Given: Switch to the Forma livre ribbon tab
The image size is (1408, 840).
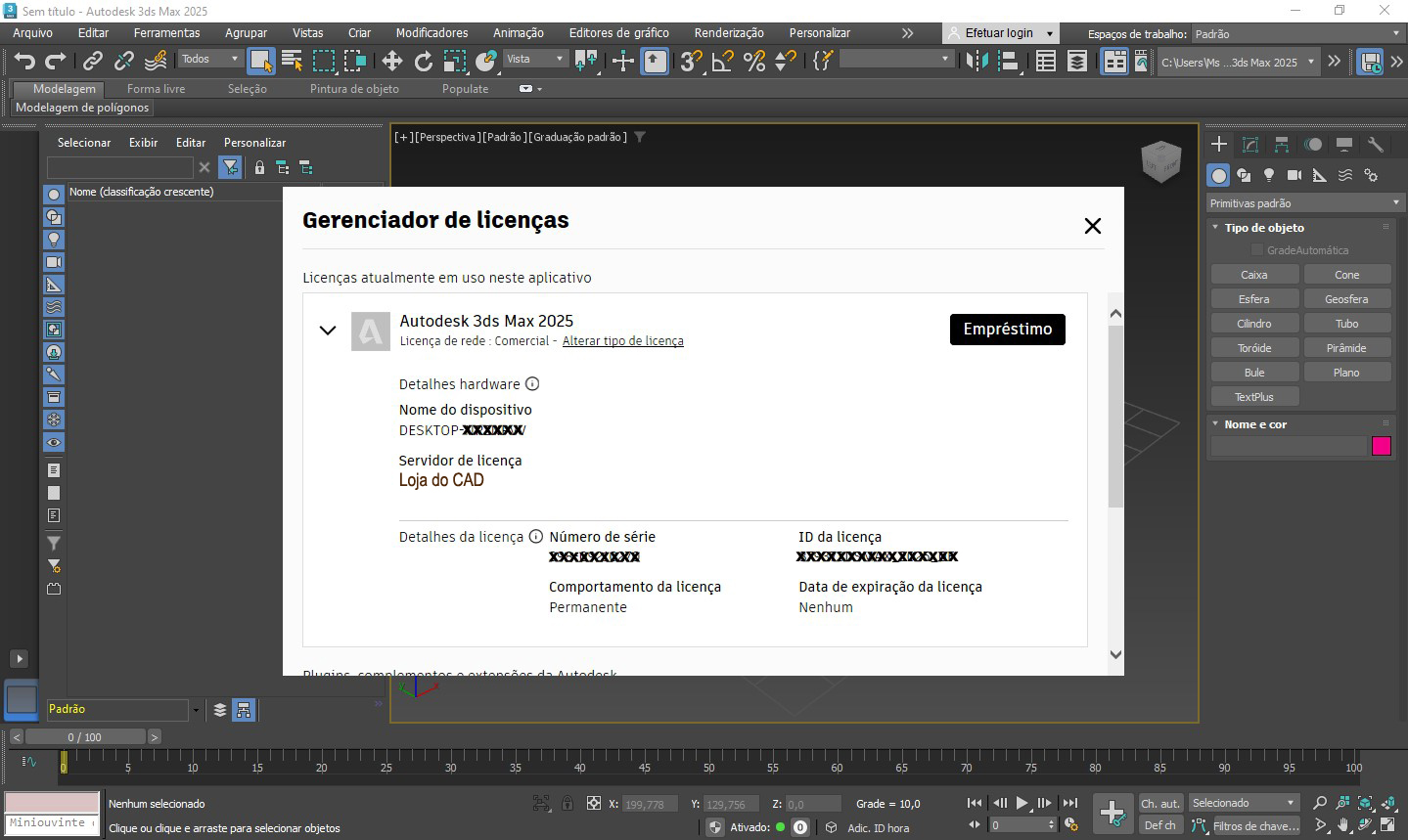Looking at the screenshot, I should (156, 88).
